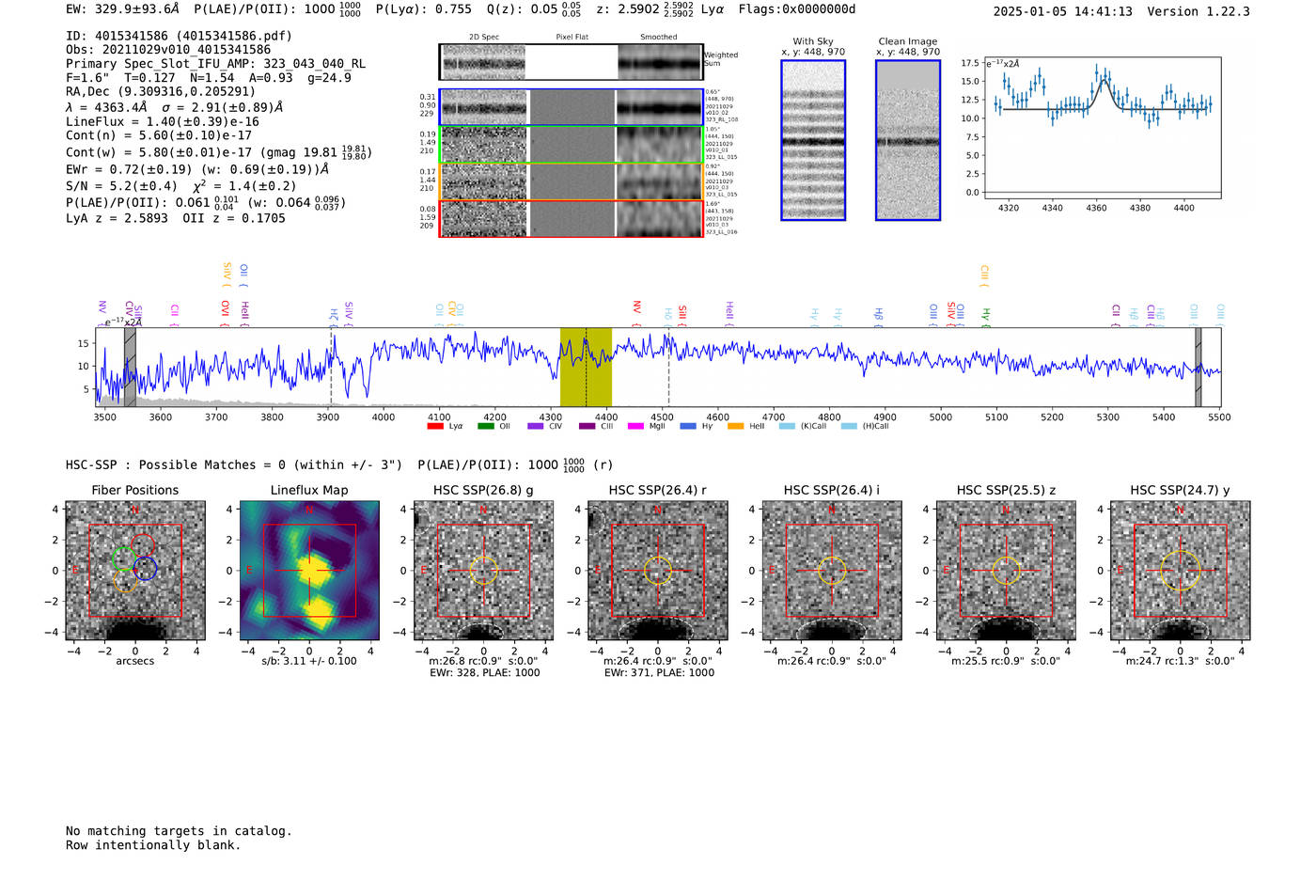Click the '2D Spec' column header
The height and width of the screenshot is (896, 1316).
484,38
